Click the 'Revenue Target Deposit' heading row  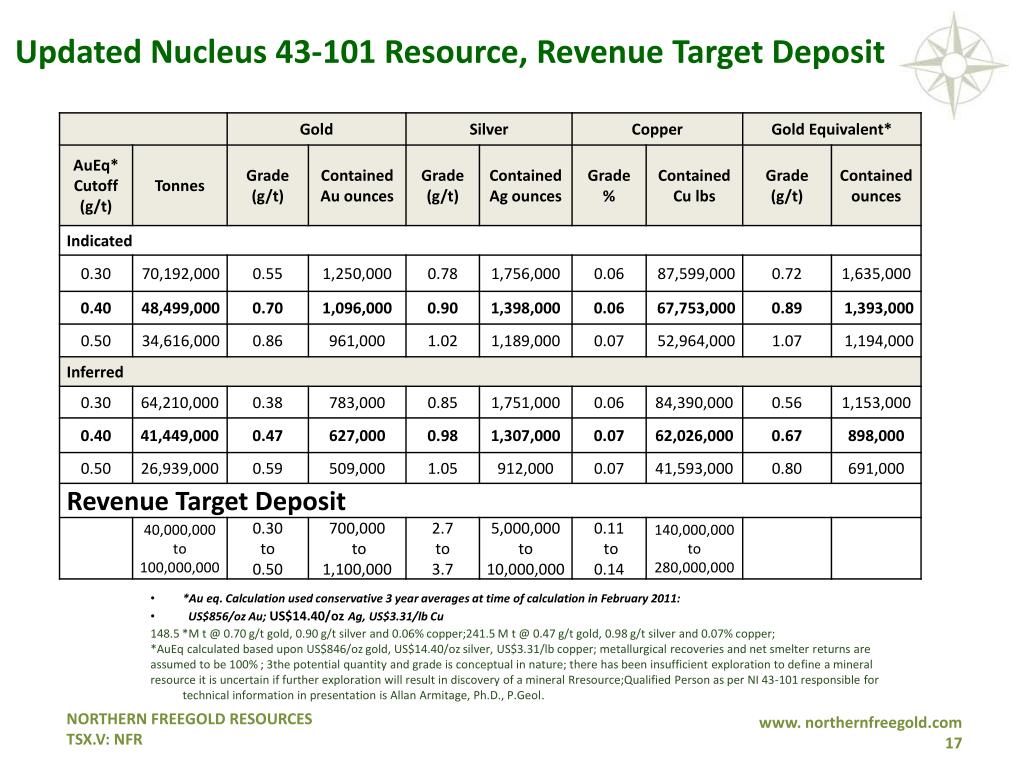(x=490, y=501)
